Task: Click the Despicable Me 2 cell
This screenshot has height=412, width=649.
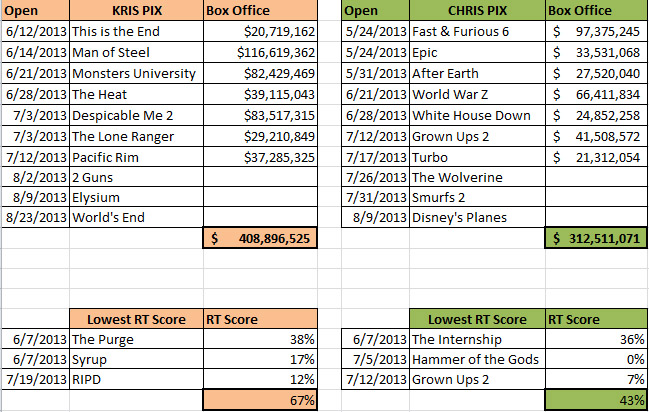Action: (x=137, y=116)
